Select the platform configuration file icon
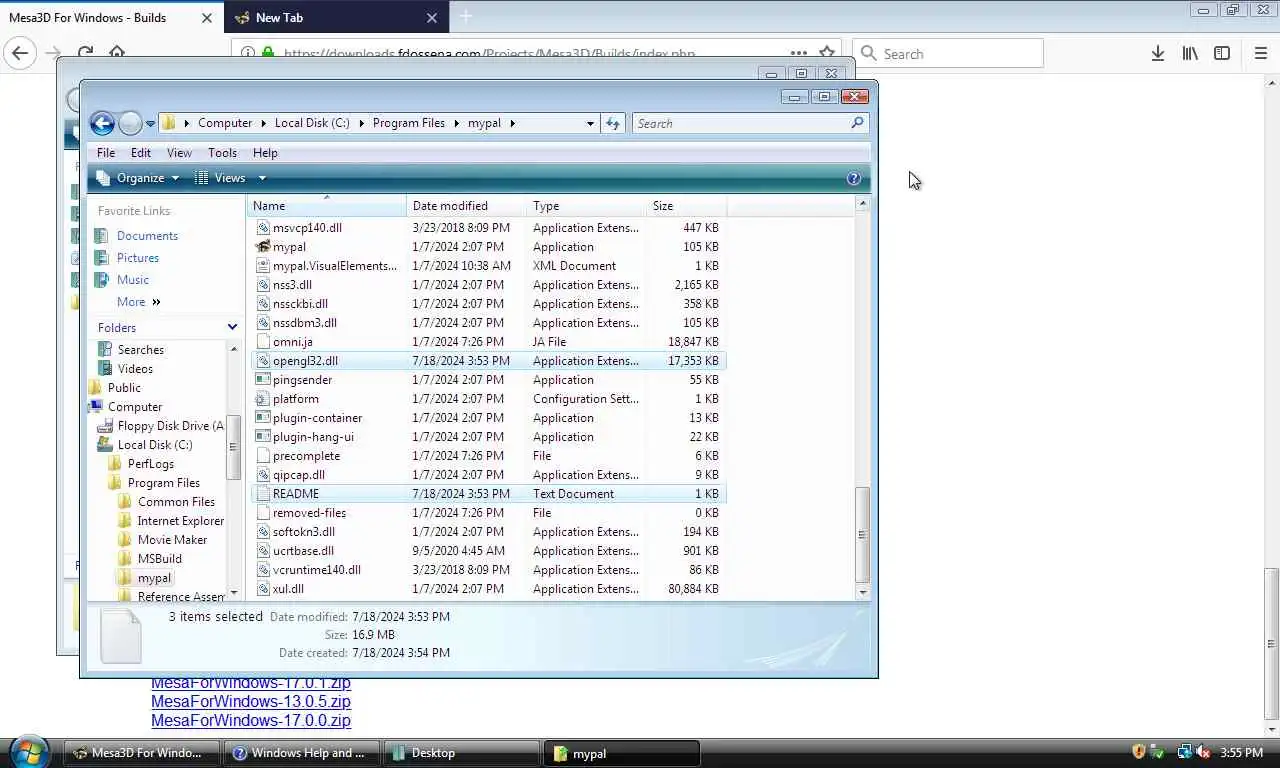This screenshot has width=1280, height=768. pyautogui.click(x=263, y=399)
